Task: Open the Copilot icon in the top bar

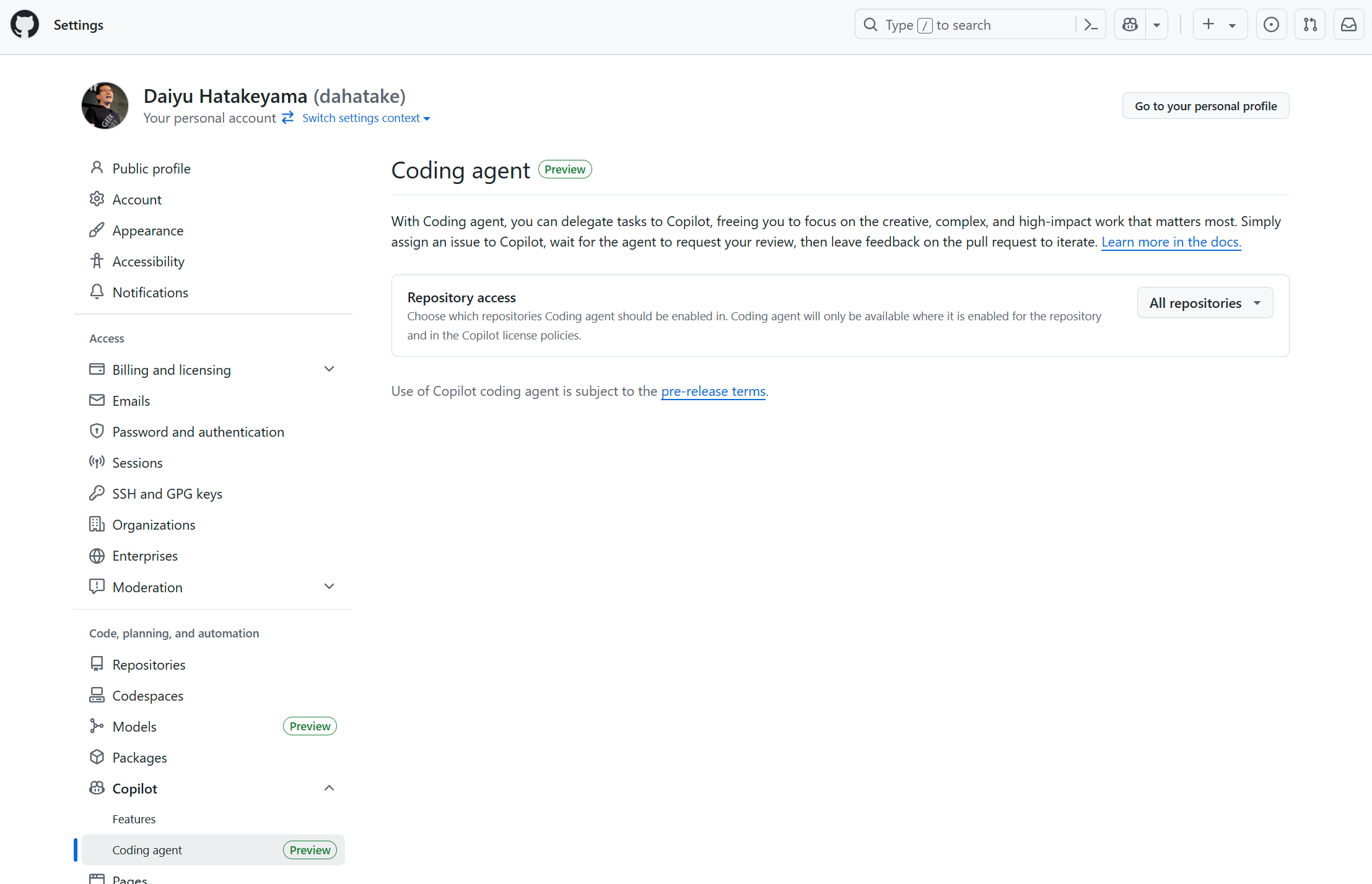Action: pyautogui.click(x=1130, y=24)
